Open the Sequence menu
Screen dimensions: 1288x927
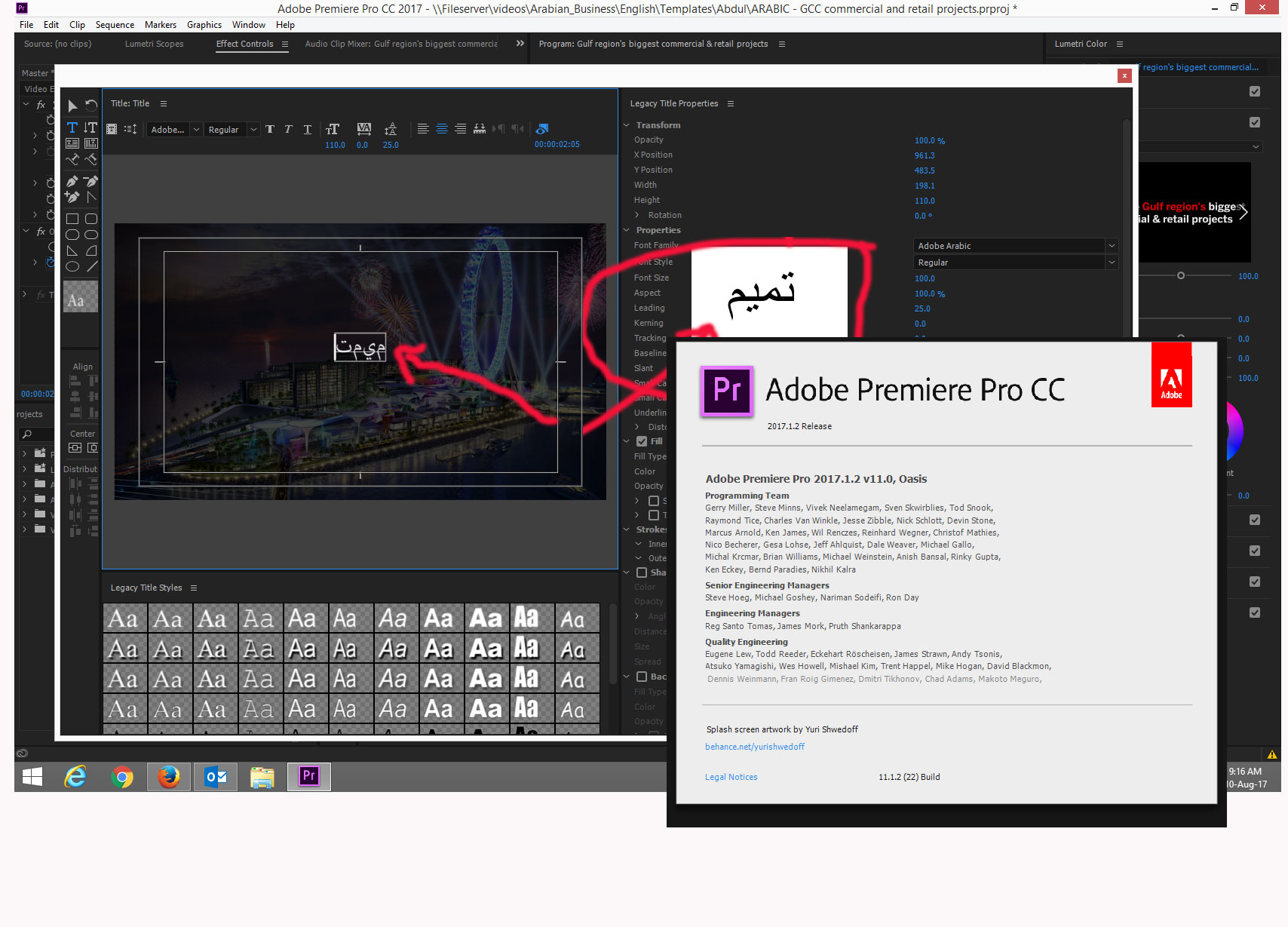tap(115, 25)
